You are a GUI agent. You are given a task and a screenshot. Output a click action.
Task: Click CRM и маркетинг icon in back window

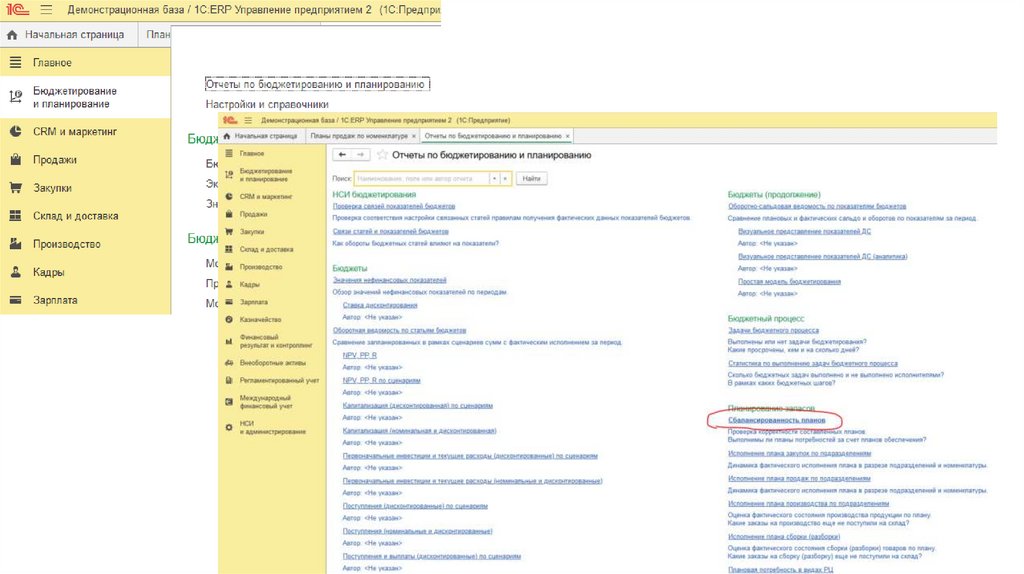tap(16, 131)
